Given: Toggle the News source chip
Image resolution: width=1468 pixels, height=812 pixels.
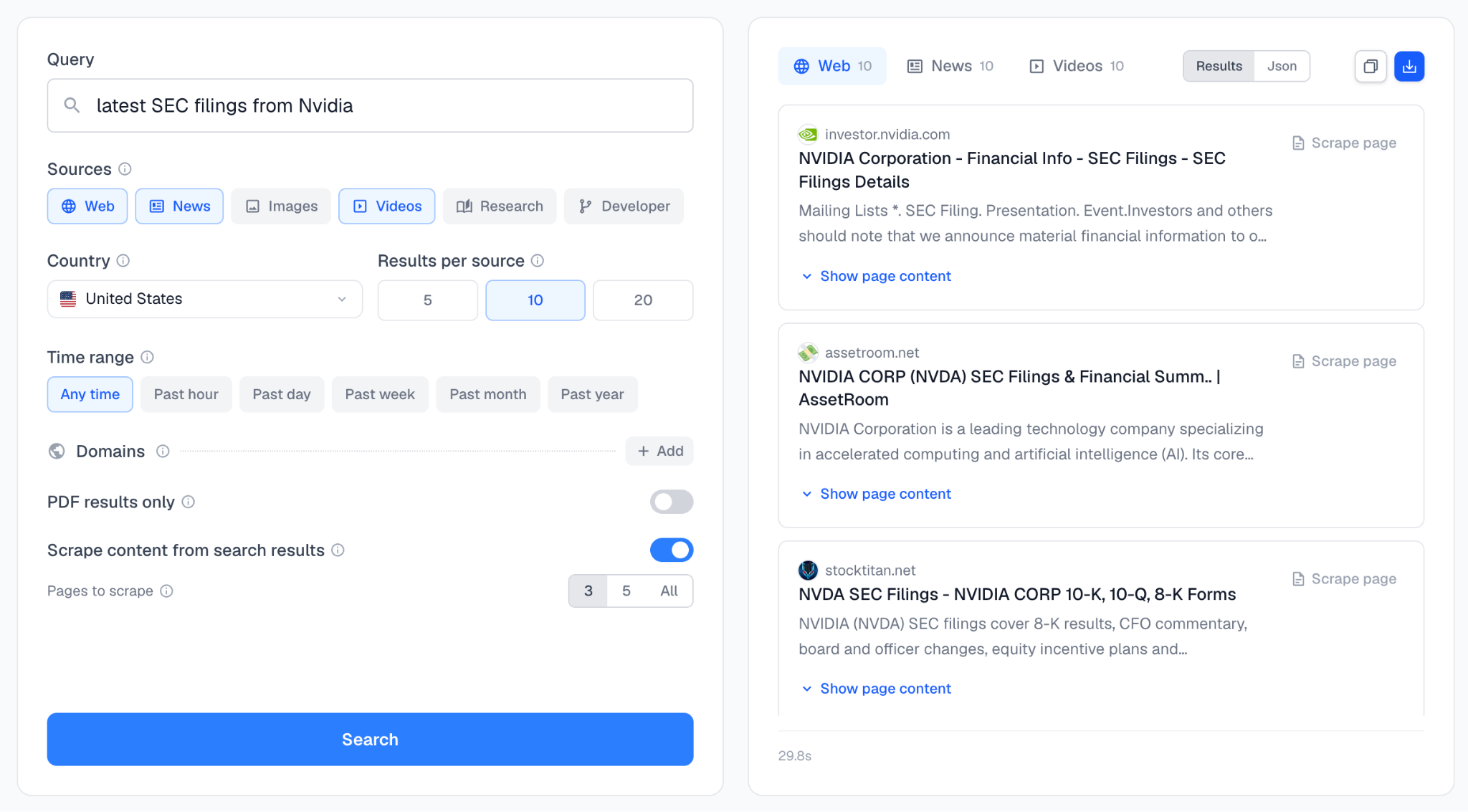Looking at the screenshot, I should coord(179,206).
